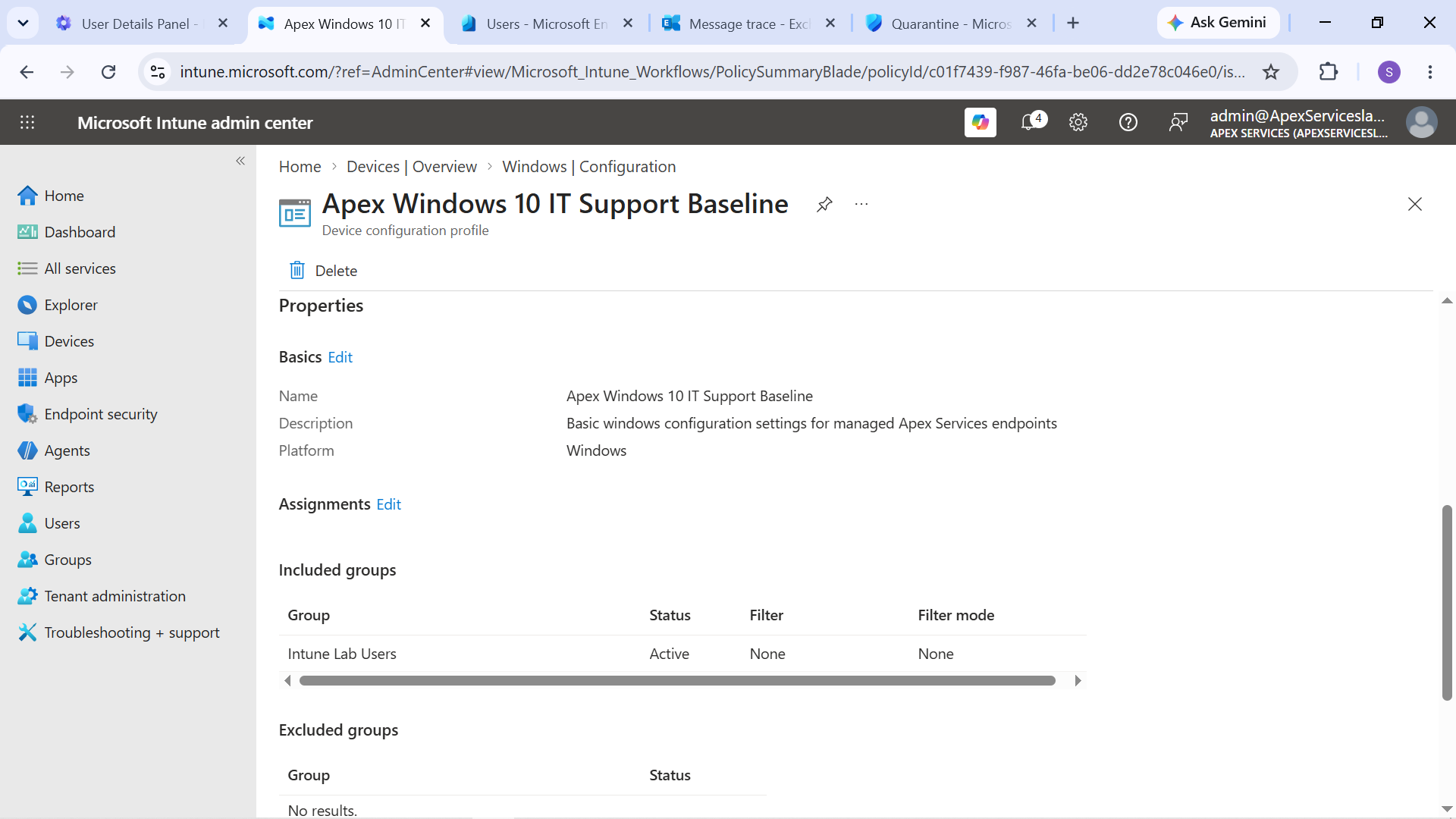Edit the Assignments section
The image size is (1456, 819).
(x=388, y=504)
